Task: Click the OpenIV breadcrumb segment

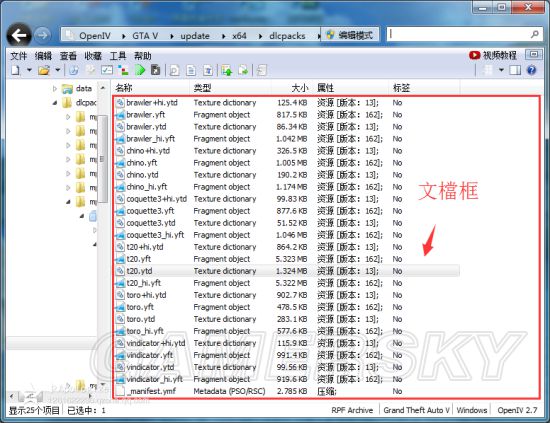Action: (95, 35)
